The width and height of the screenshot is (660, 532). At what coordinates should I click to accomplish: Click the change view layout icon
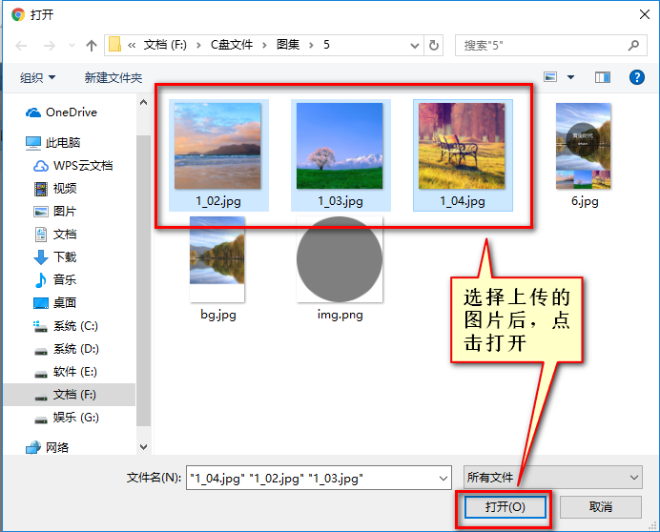tap(550, 77)
